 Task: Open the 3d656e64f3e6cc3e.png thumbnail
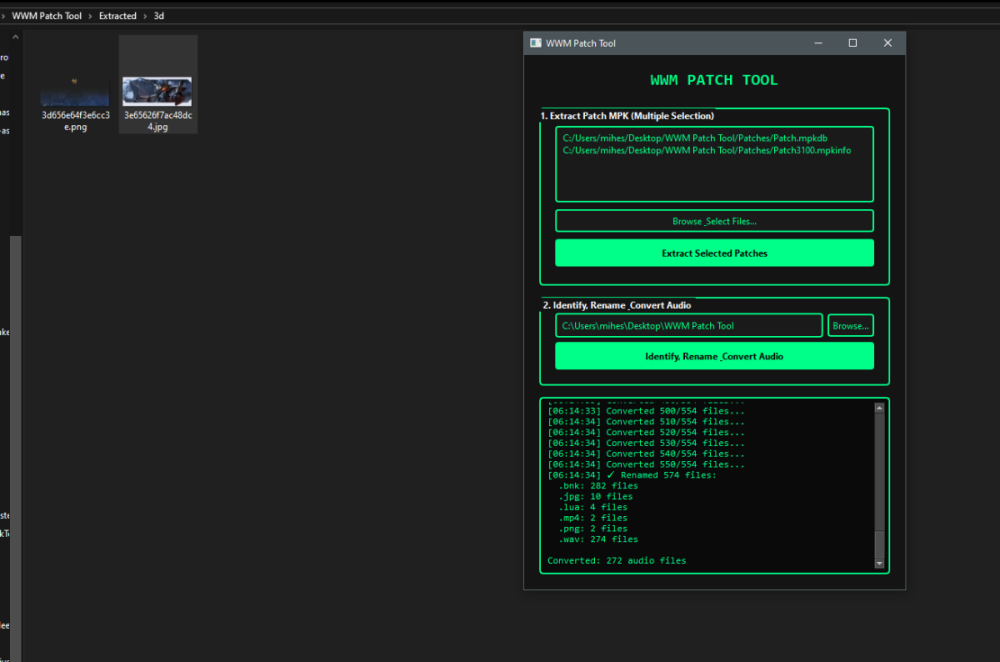point(75,92)
